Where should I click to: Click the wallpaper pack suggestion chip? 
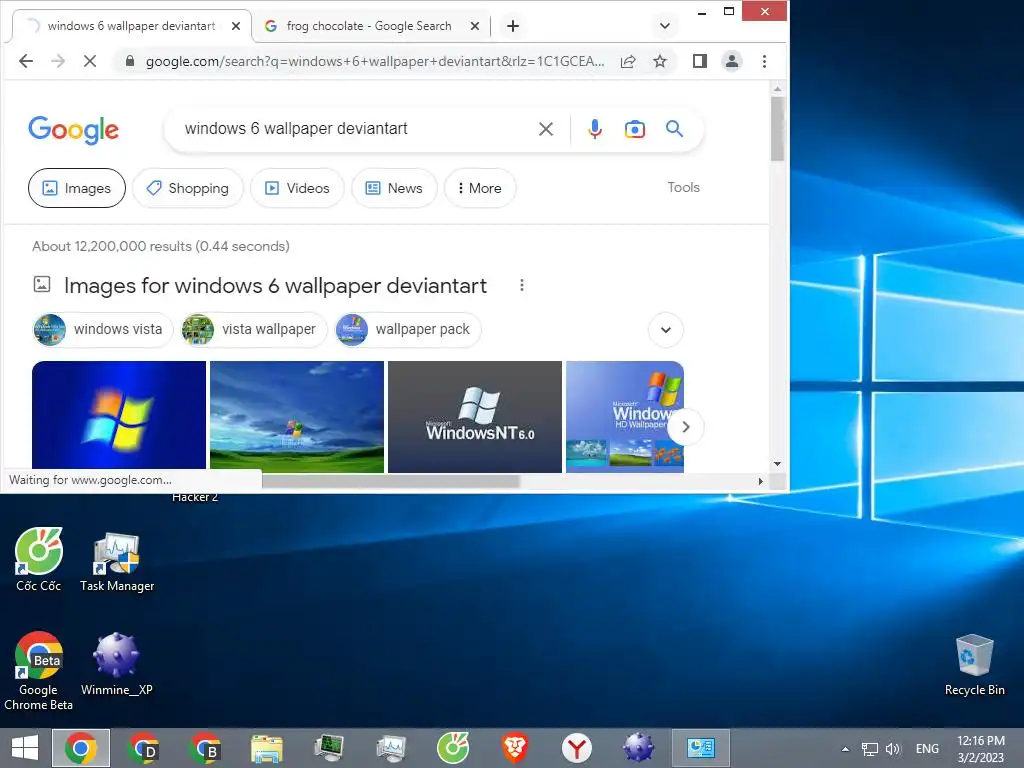pos(408,329)
